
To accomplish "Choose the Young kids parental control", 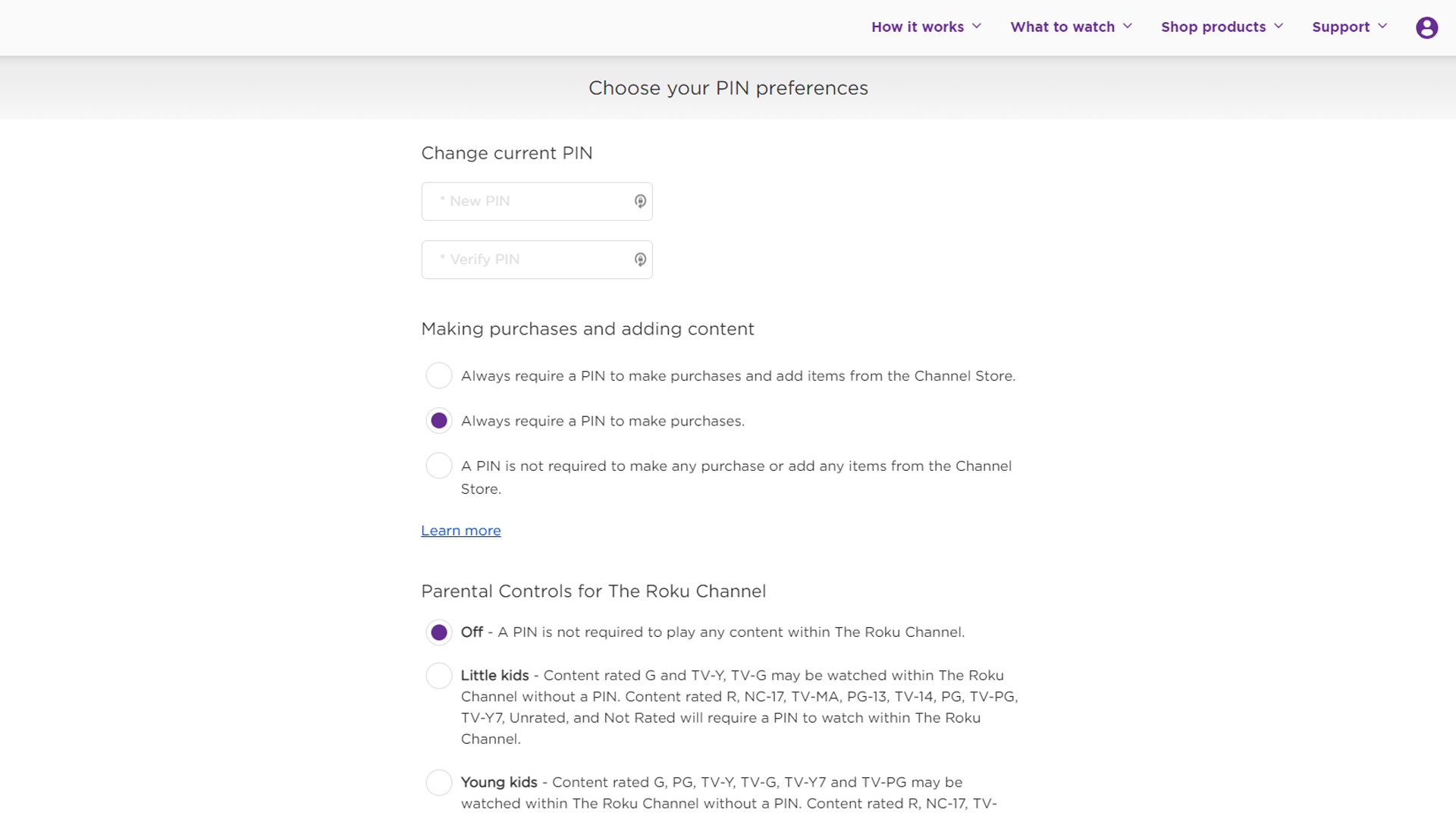I will pyautogui.click(x=439, y=783).
